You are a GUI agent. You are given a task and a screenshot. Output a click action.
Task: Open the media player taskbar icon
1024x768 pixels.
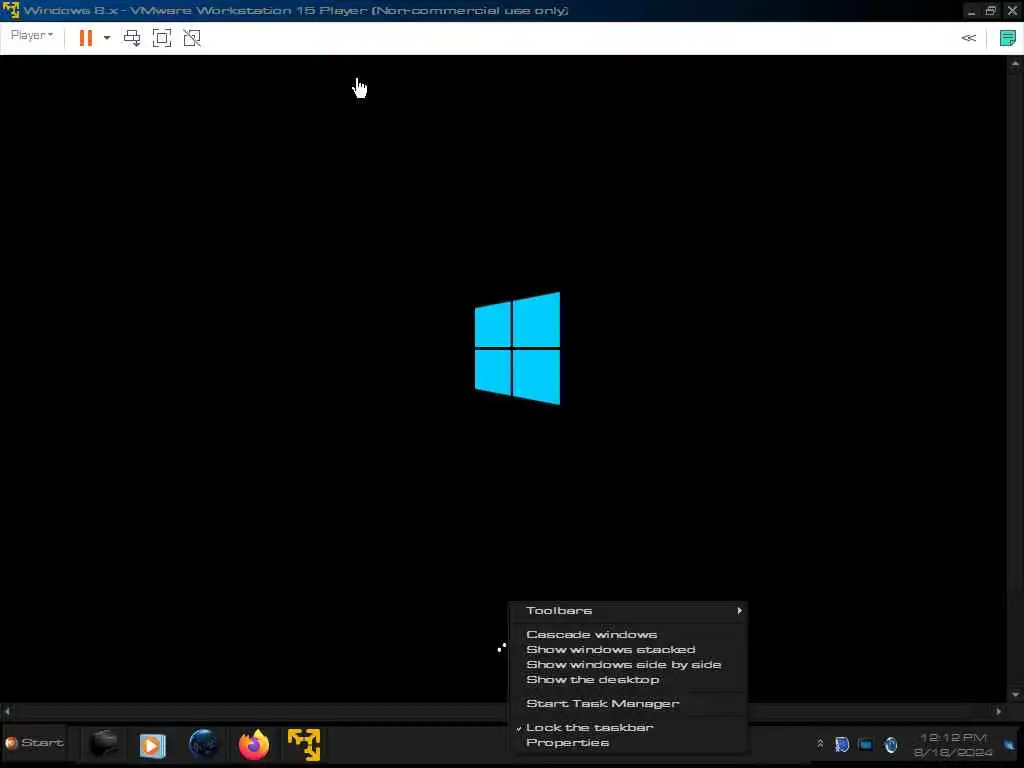click(x=152, y=744)
